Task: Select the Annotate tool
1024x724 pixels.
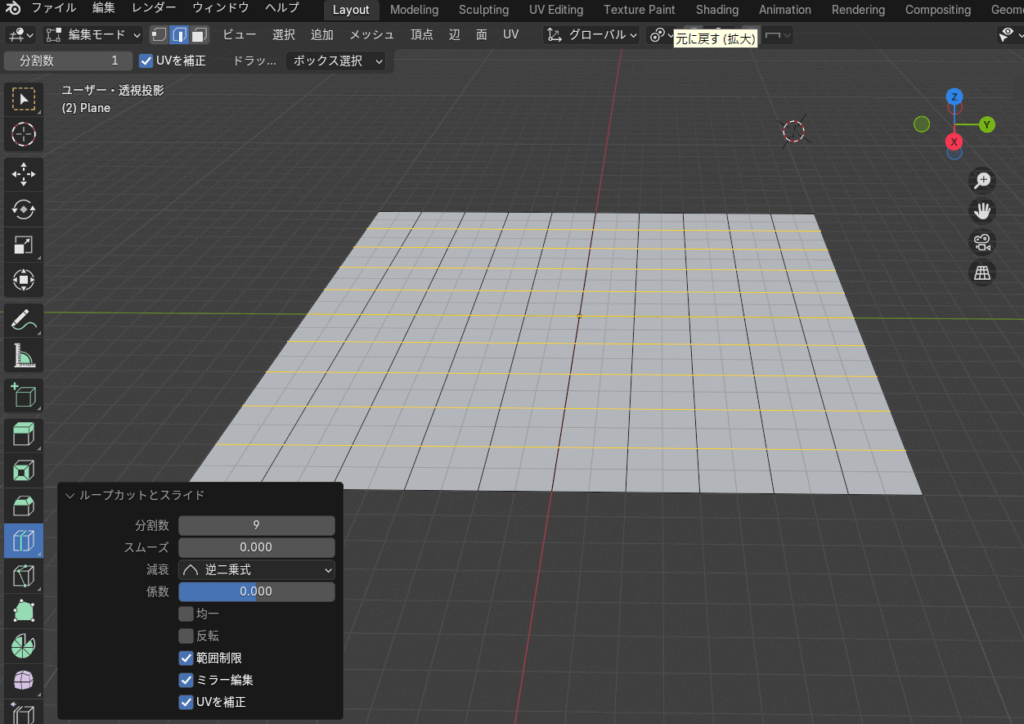Action: coord(23,320)
